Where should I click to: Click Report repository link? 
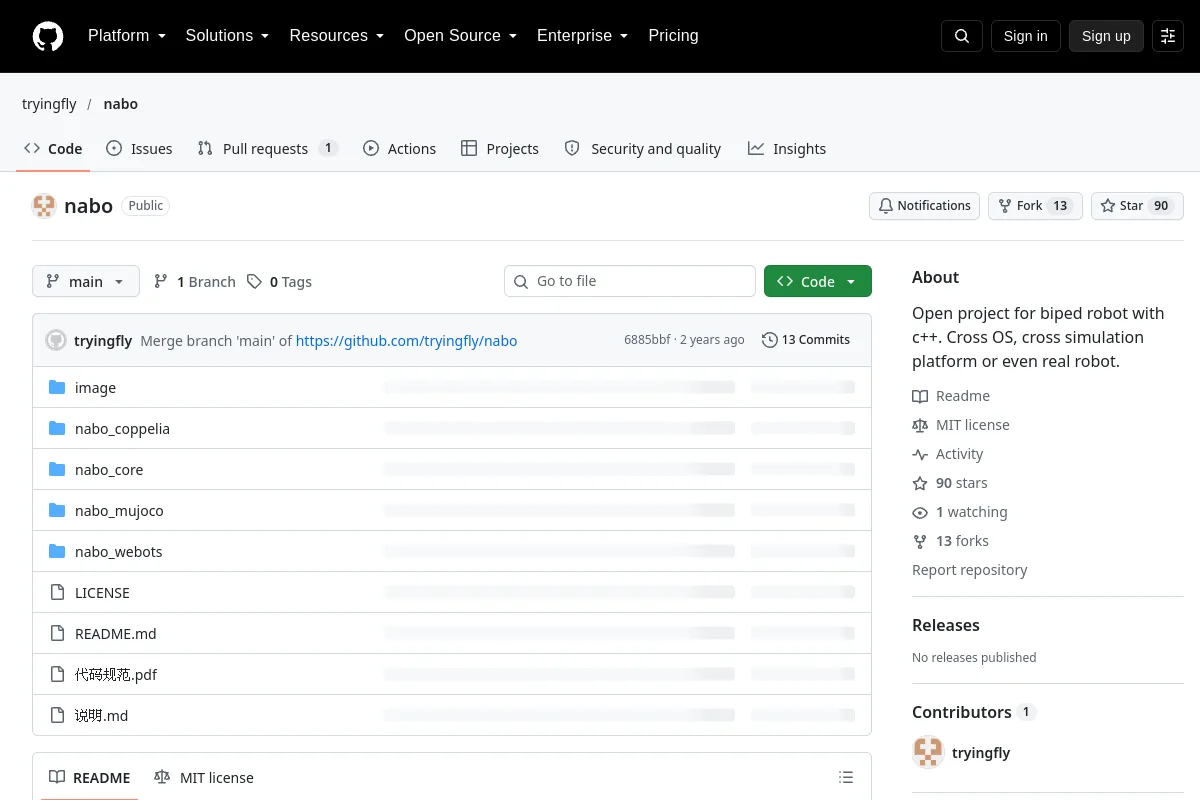pos(970,570)
